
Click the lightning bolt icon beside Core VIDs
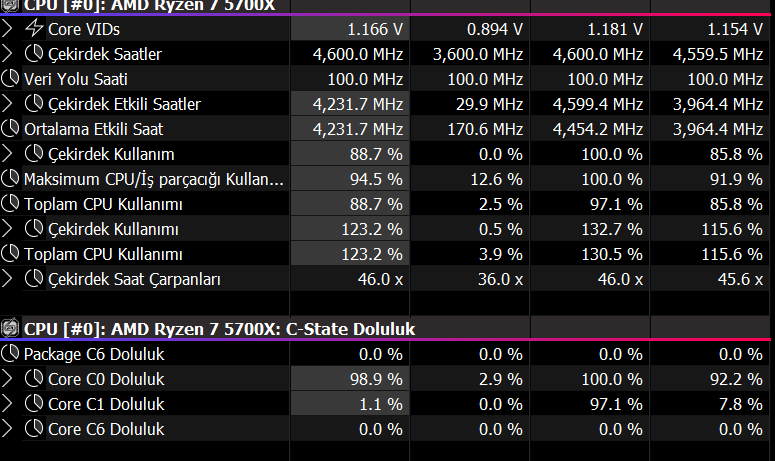34,28
